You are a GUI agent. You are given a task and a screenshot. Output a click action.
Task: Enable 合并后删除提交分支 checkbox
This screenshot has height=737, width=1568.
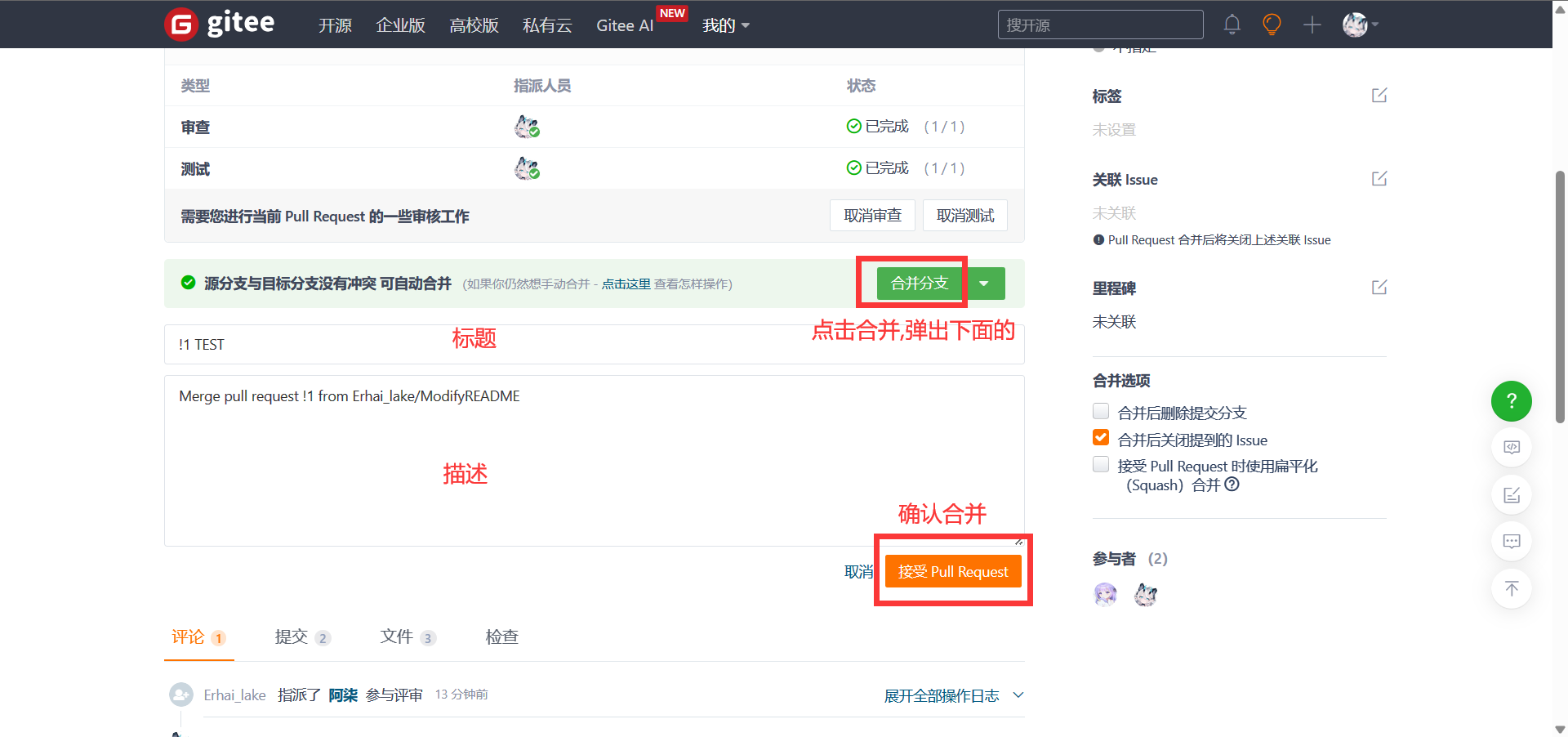(1101, 411)
